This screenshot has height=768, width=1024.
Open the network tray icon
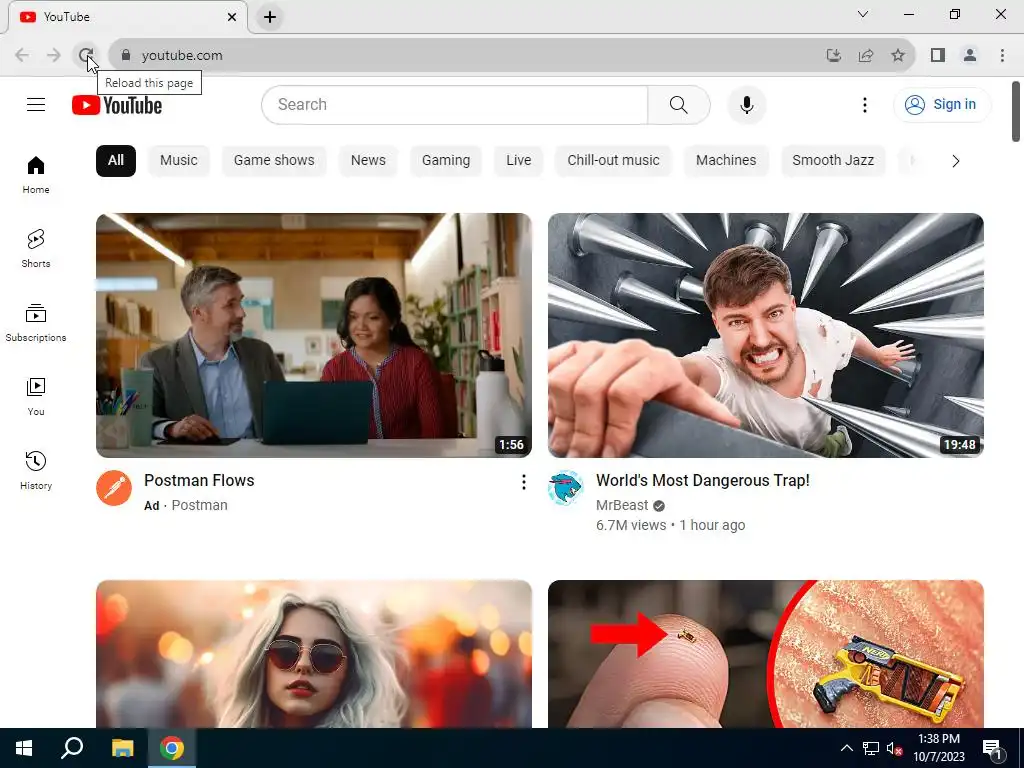871,748
